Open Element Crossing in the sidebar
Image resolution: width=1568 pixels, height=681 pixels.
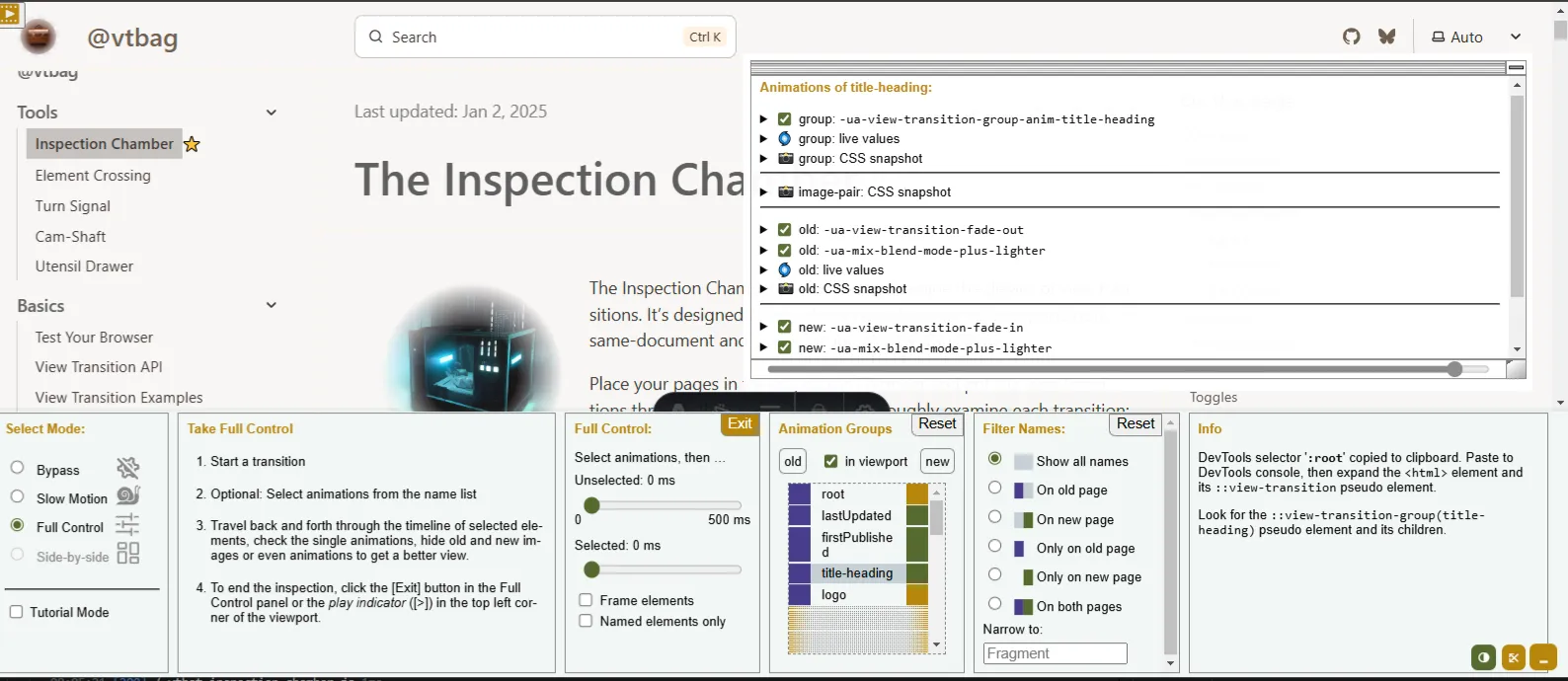coord(93,176)
